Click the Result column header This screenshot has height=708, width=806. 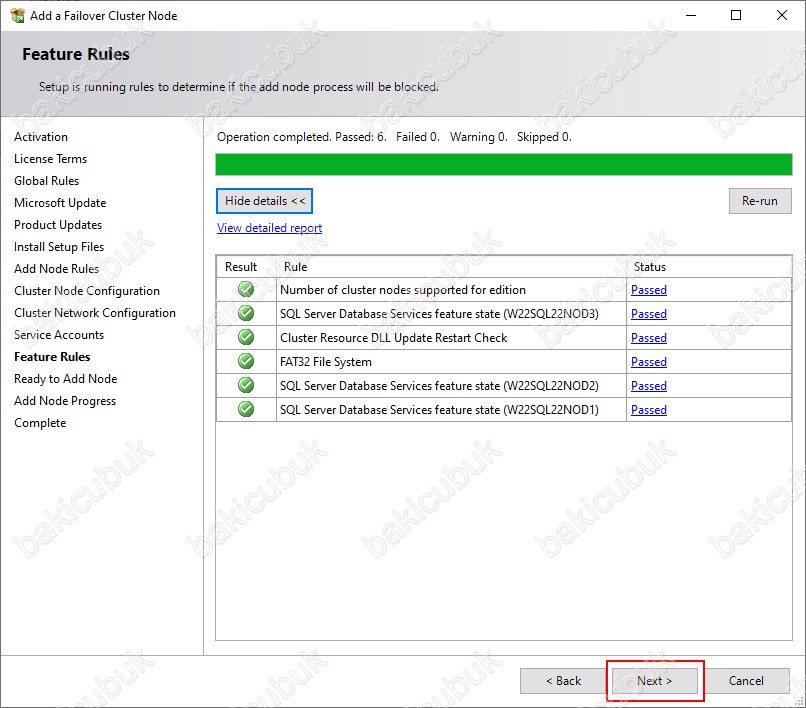click(x=246, y=267)
